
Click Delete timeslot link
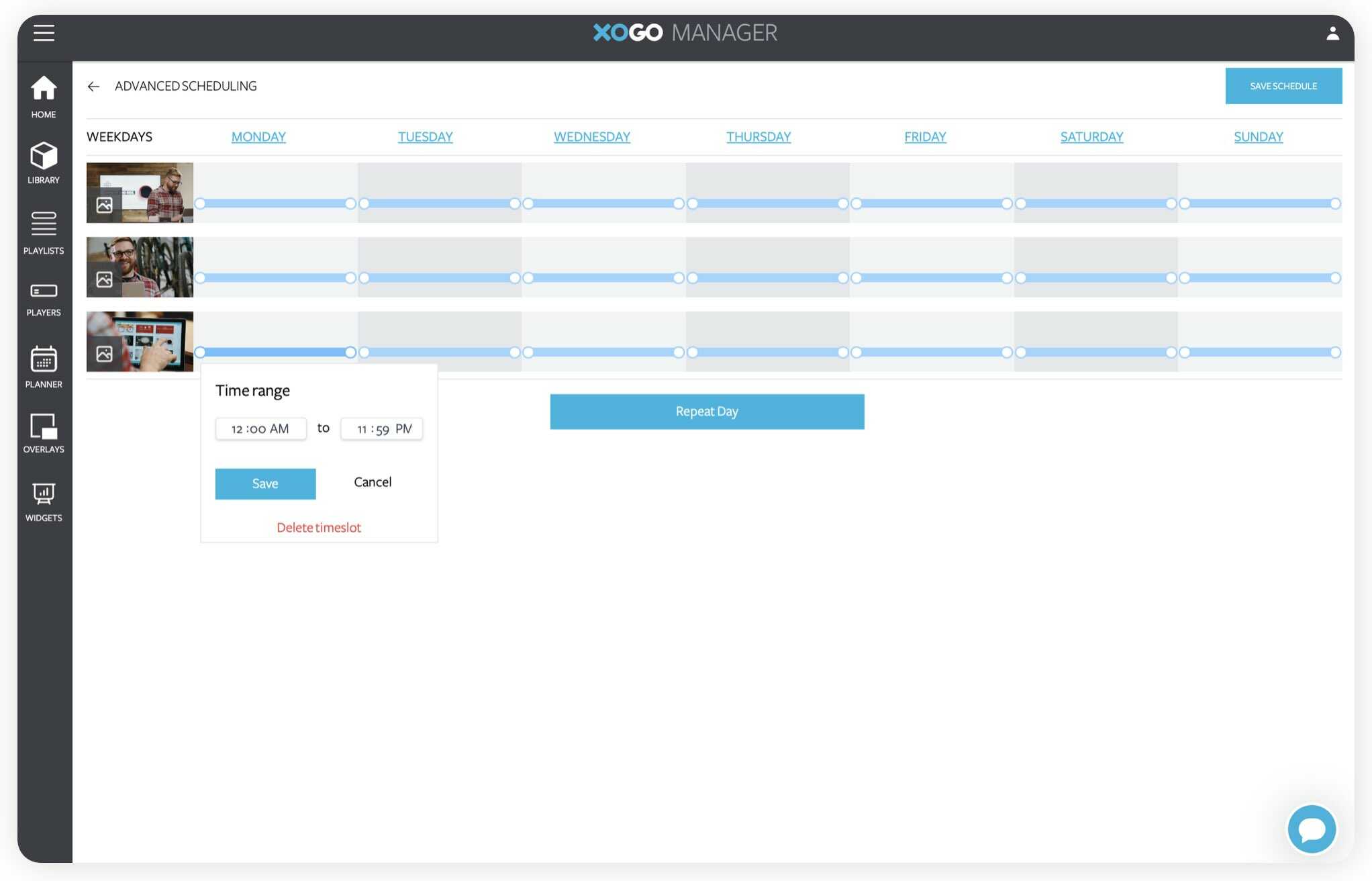pyautogui.click(x=319, y=528)
